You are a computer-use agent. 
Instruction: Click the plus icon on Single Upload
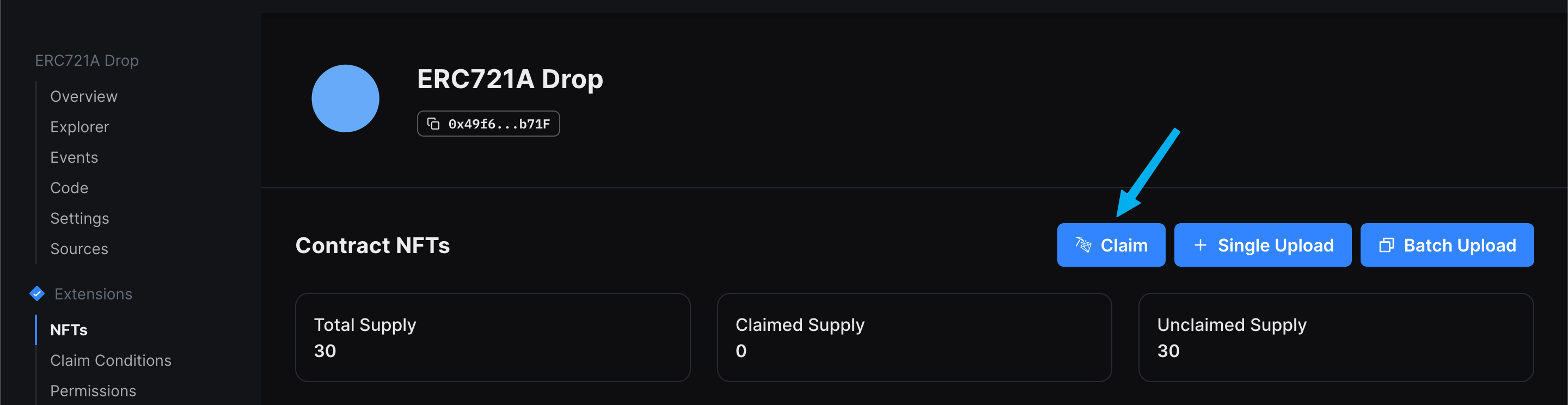(1200, 245)
